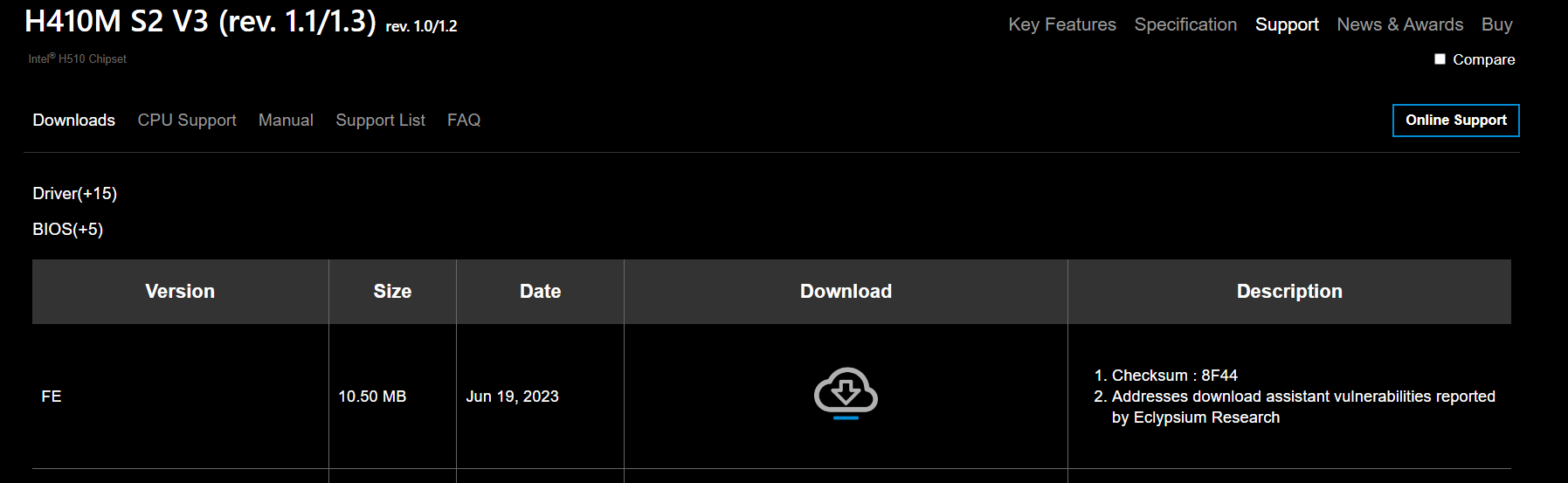Open Key Features in top navigation
The width and height of the screenshot is (1568, 483).
click(1062, 24)
